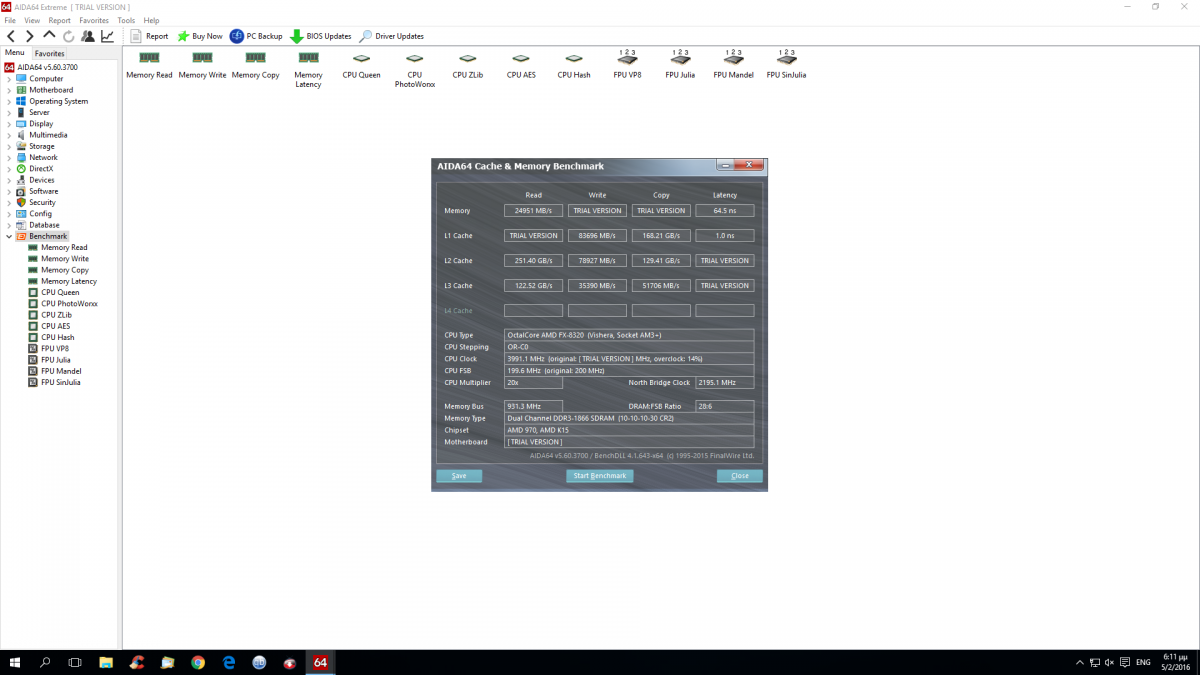The width and height of the screenshot is (1200, 675).
Task: Click the Memory Latency 64.5 ns result field
Action: click(725, 211)
